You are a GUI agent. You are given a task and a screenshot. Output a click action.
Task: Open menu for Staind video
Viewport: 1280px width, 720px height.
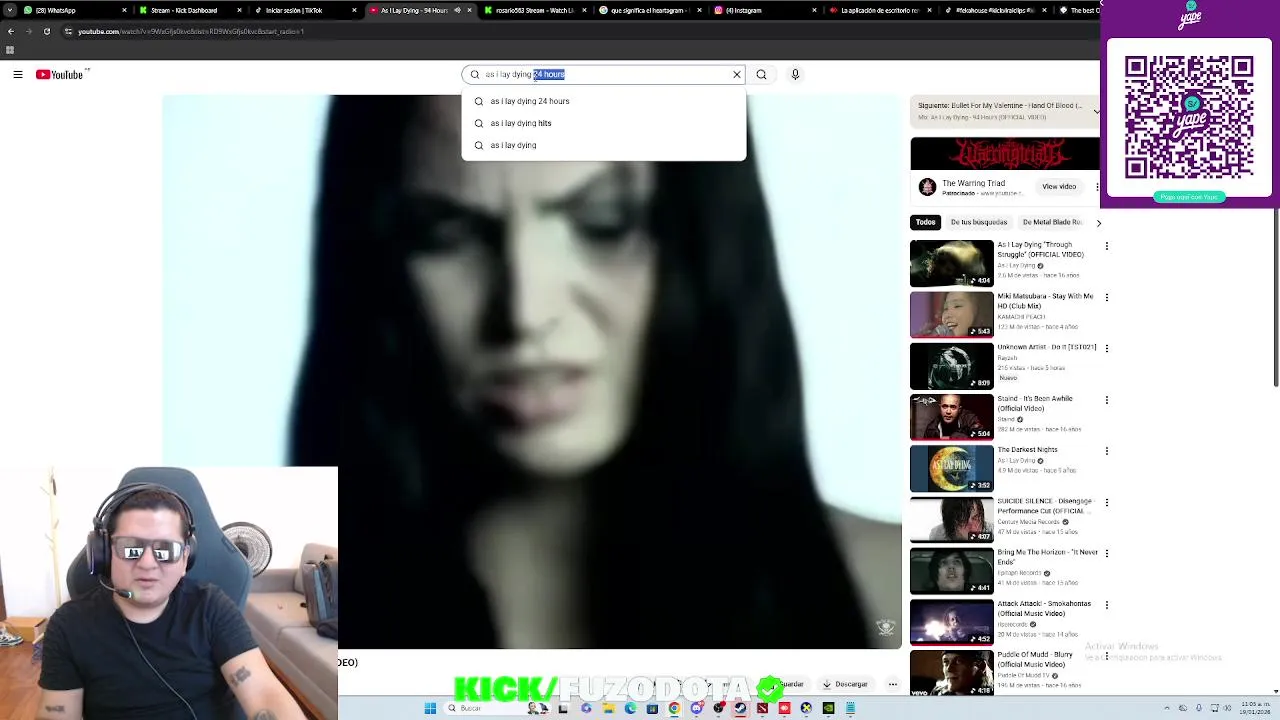(x=1106, y=400)
